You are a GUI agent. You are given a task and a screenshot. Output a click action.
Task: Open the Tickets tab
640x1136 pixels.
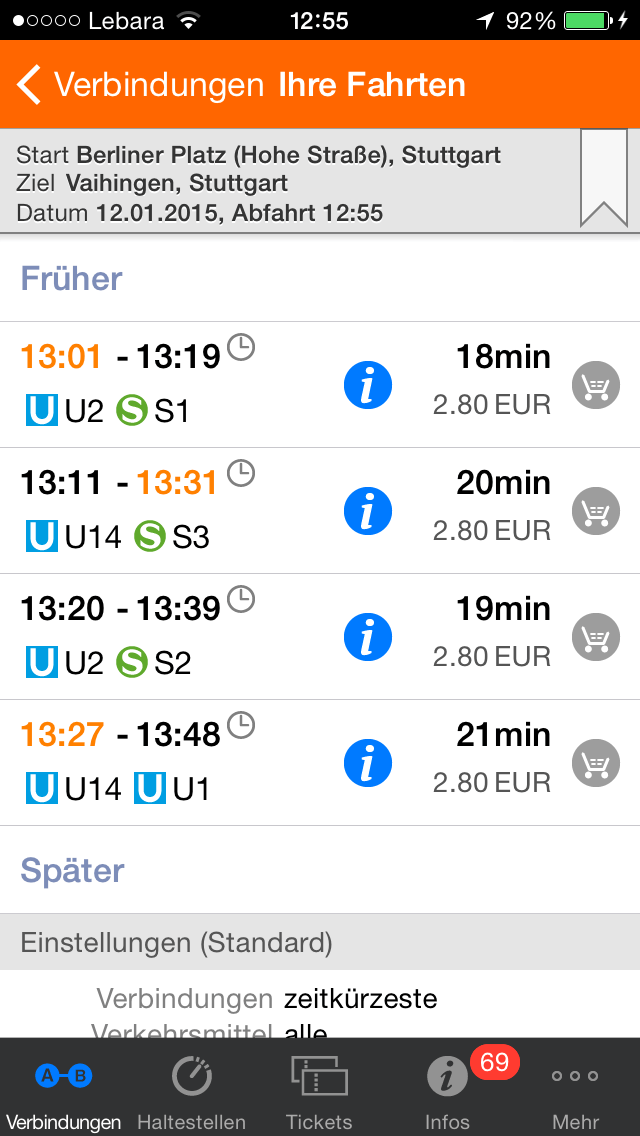click(x=319, y=1088)
